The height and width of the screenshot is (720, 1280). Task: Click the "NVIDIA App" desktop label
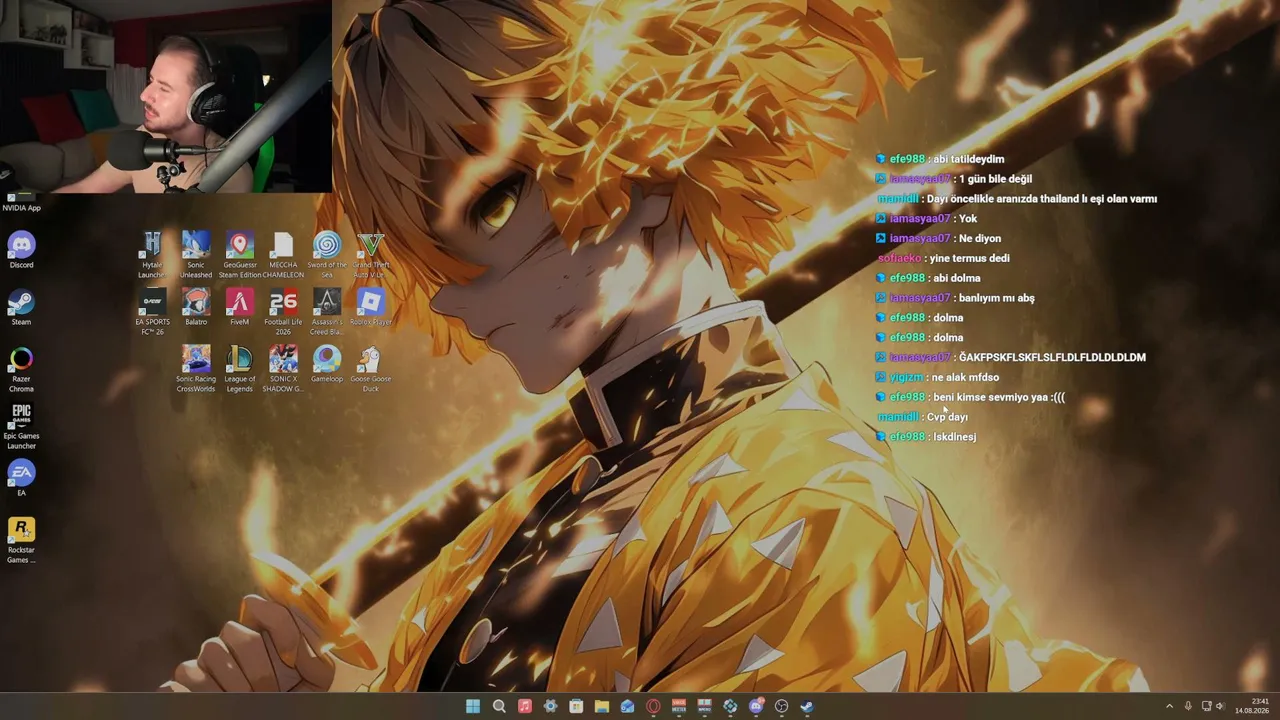(21, 208)
